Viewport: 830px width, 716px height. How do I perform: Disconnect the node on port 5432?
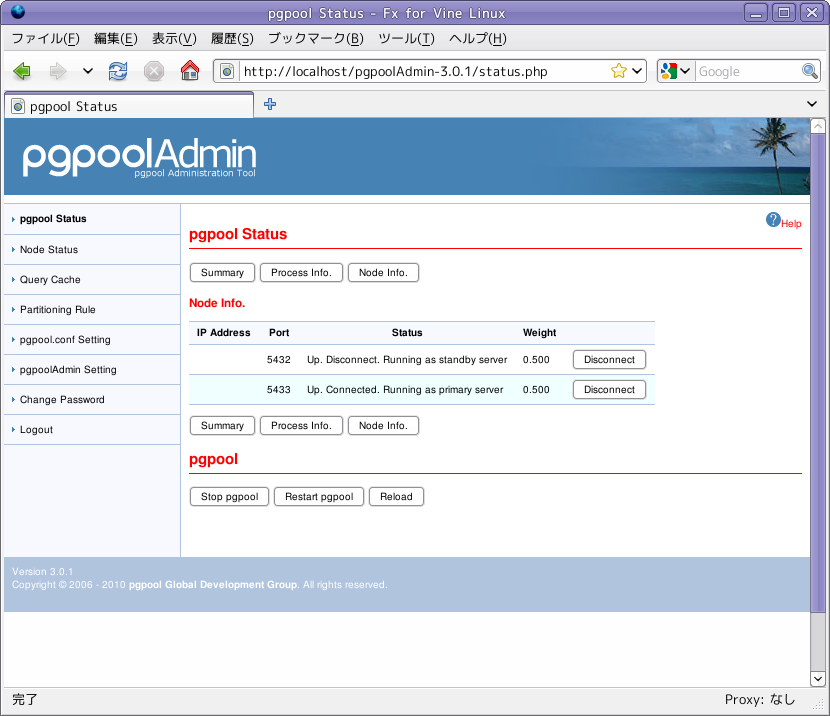pyautogui.click(x=609, y=360)
